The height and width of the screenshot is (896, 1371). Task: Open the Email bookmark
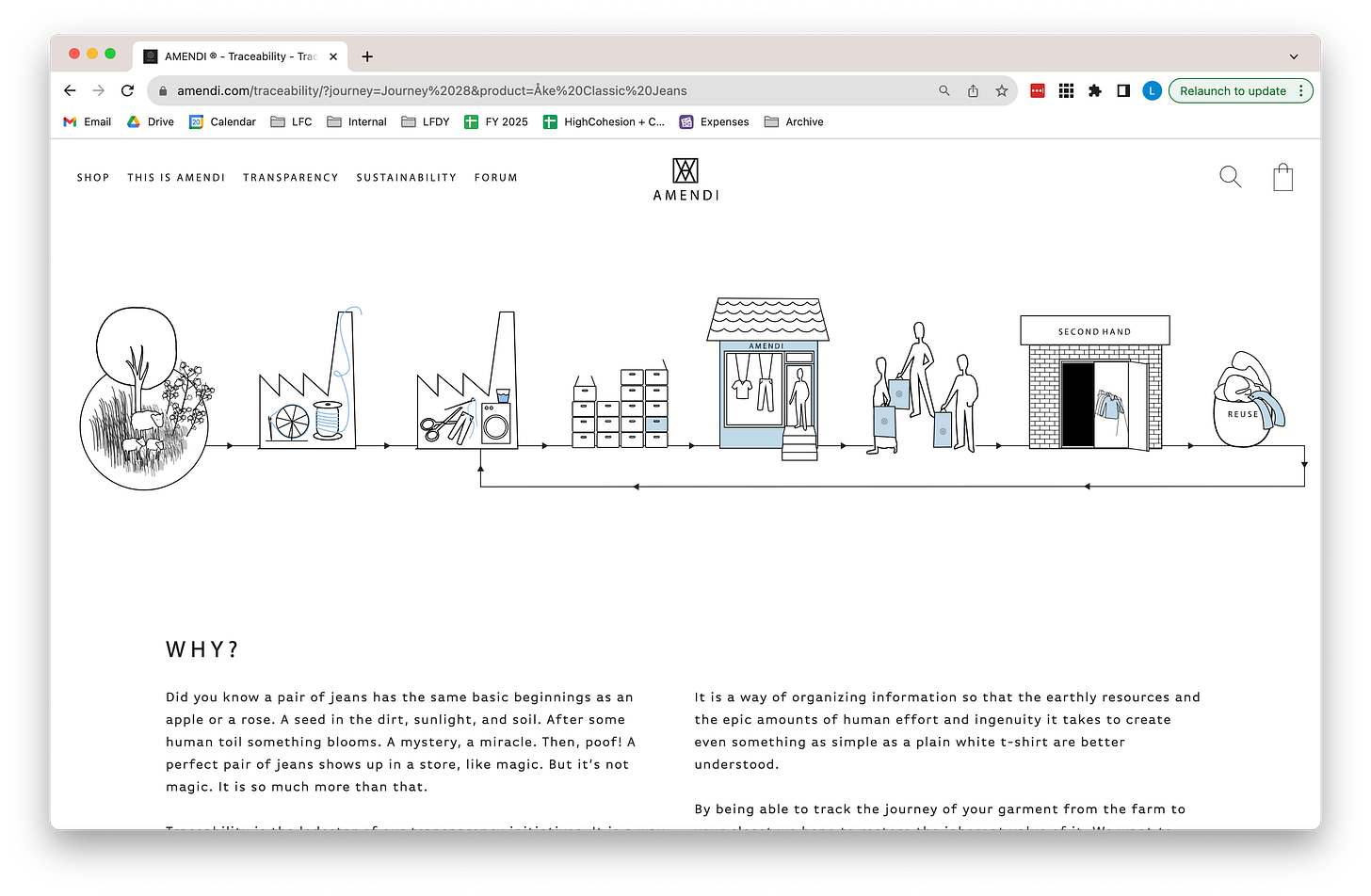coord(87,121)
